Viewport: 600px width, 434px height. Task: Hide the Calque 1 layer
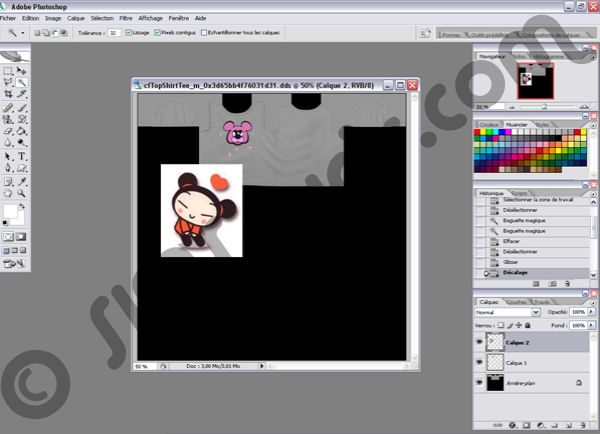coord(479,362)
